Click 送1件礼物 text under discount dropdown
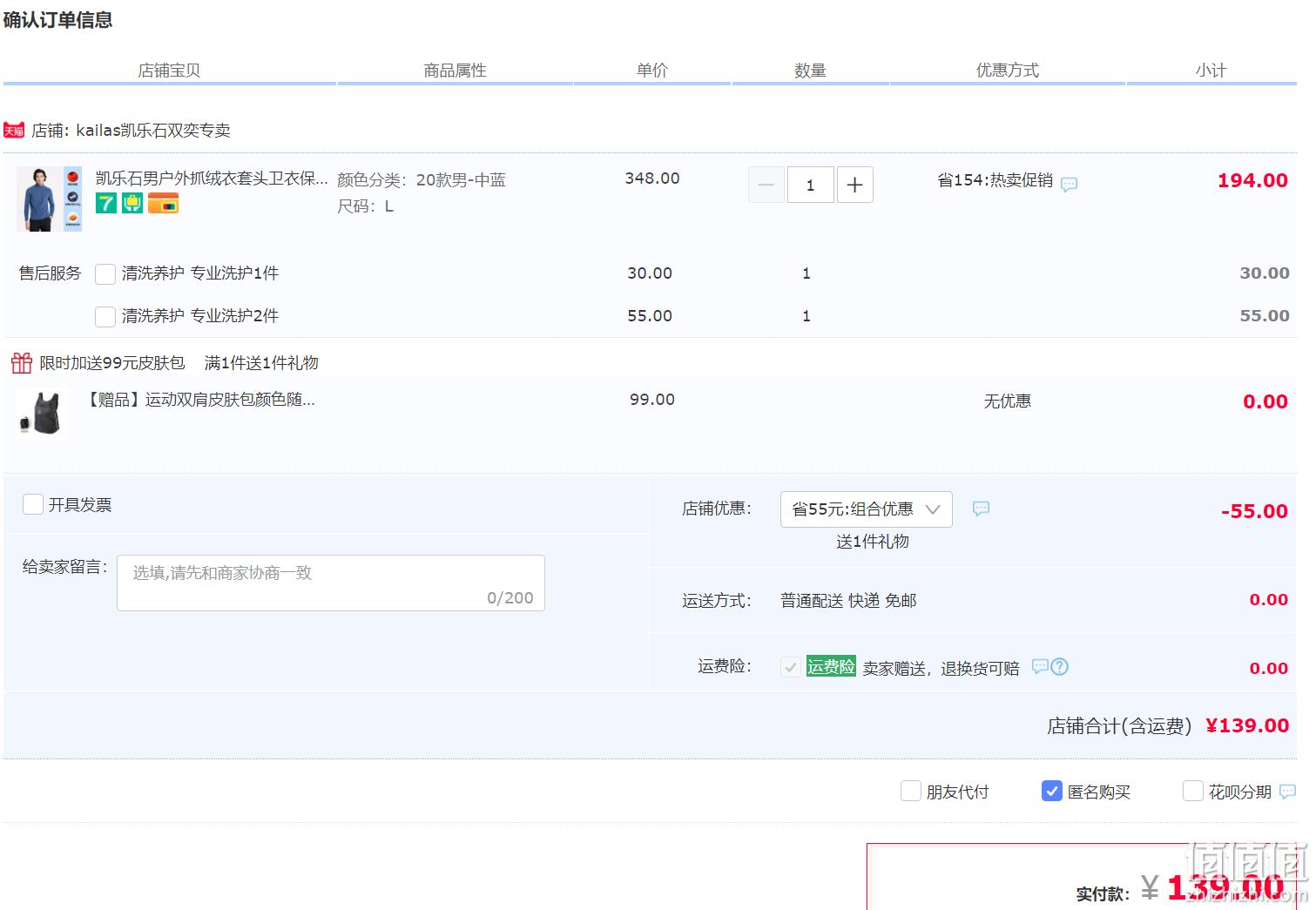The image size is (1316, 910). 873,542
